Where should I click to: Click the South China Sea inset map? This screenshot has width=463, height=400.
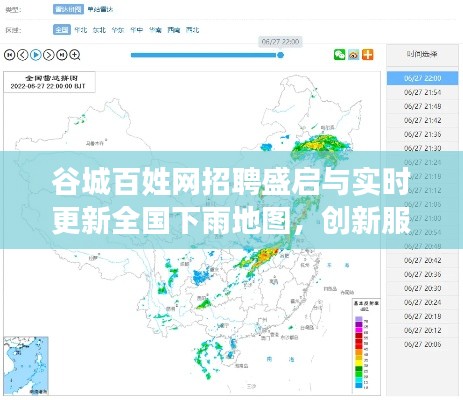tap(26, 366)
